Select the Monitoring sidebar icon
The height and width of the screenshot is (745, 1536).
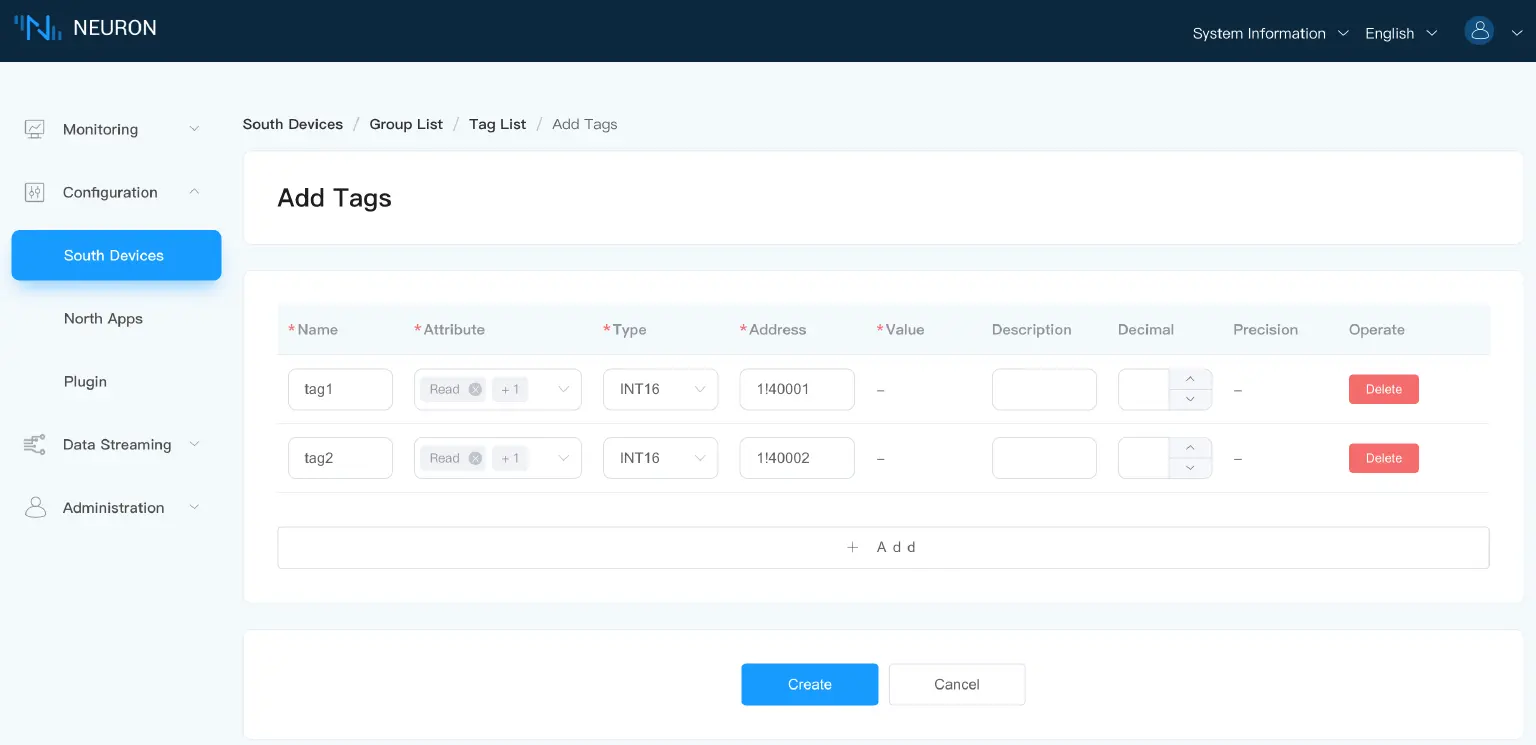(x=35, y=128)
